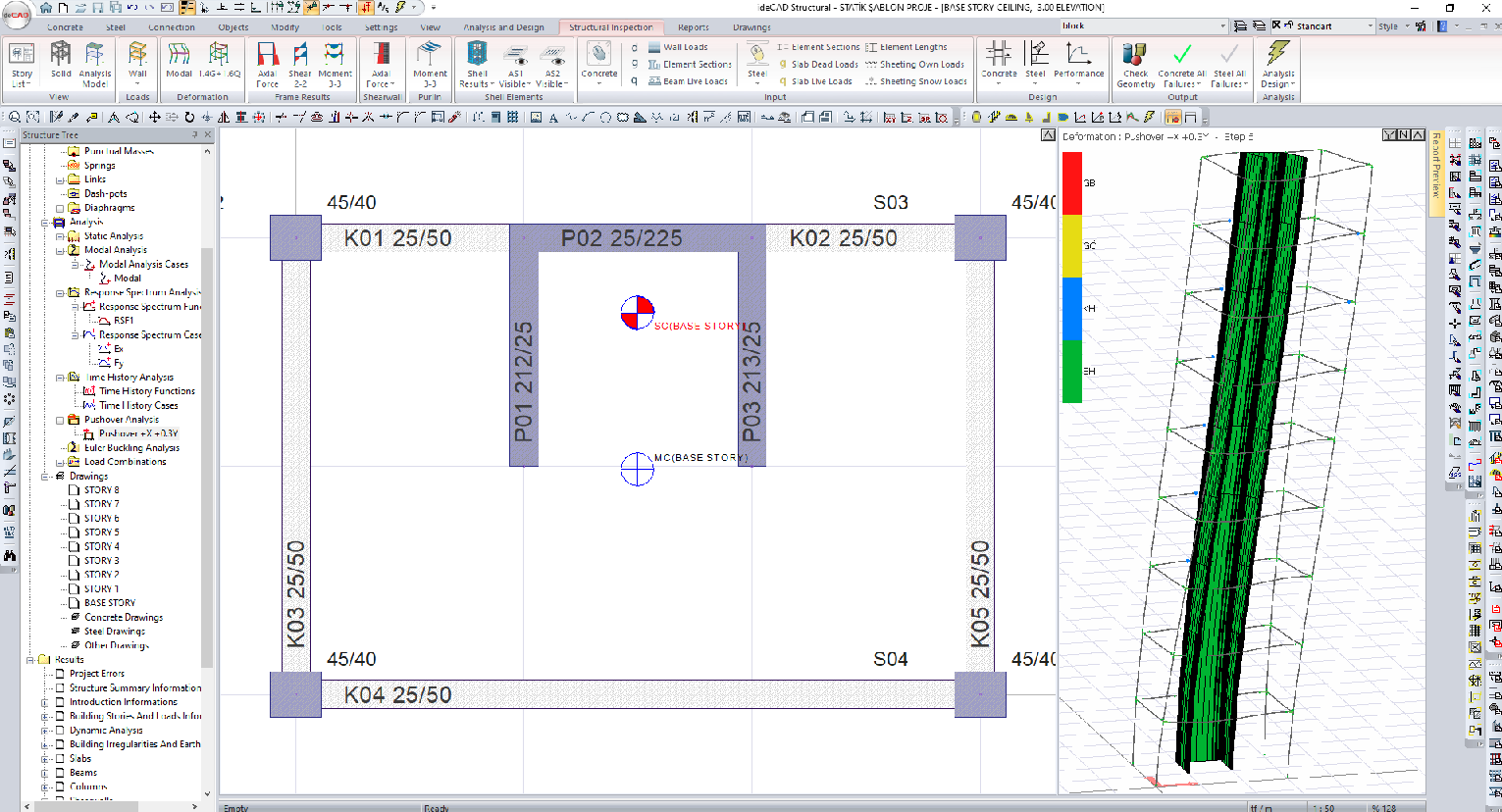Open the Drawings ribbon tab
The height and width of the screenshot is (812, 1502).
pos(751,27)
